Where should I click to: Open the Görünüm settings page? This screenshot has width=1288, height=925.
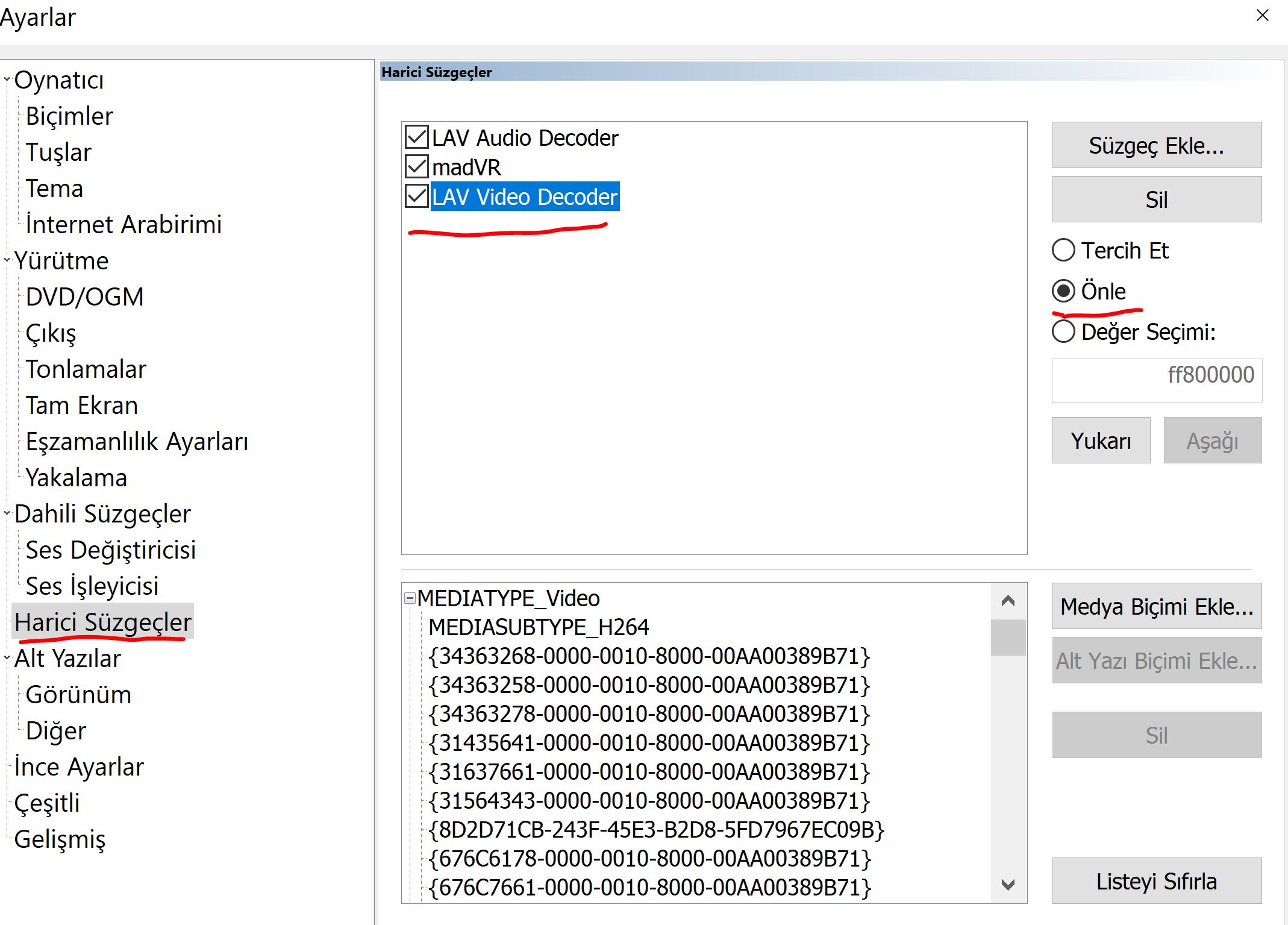pyautogui.click(x=78, y=694)
